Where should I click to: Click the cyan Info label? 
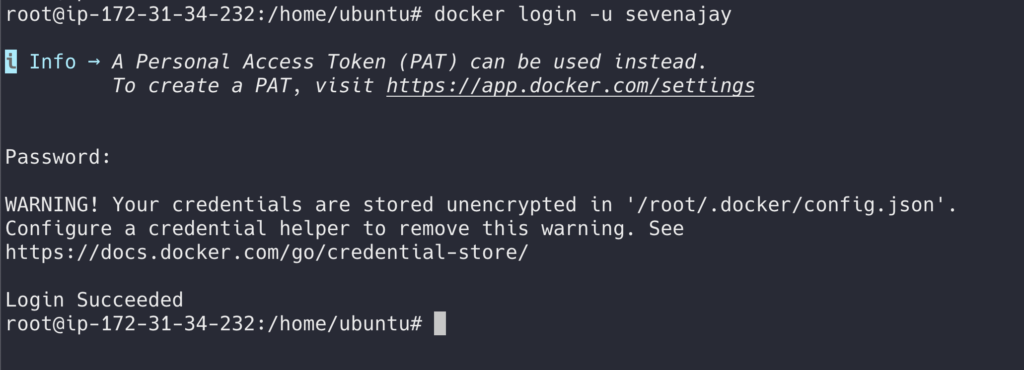(52, 62)
